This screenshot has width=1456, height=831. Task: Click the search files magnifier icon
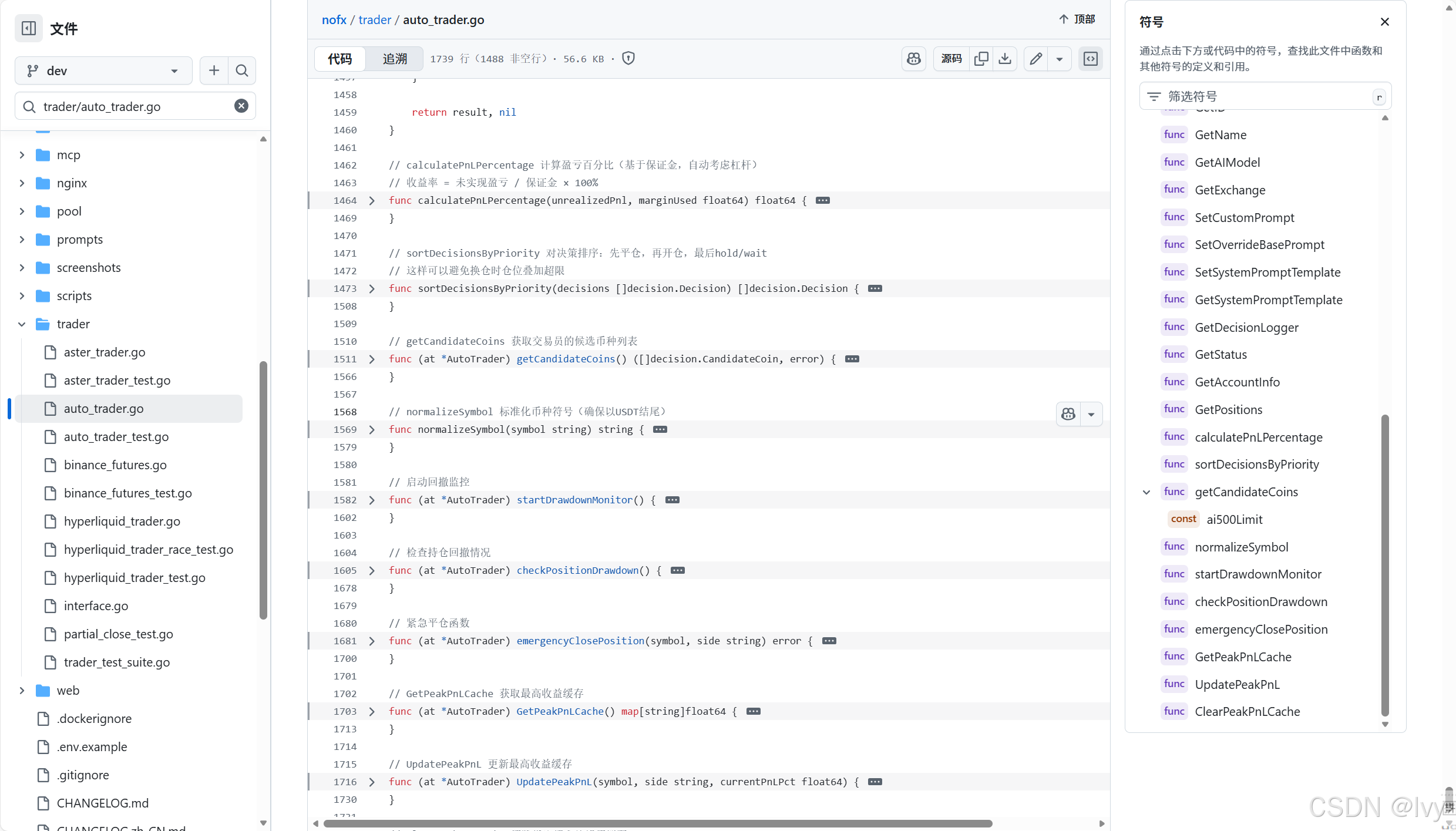pos(241,70)
